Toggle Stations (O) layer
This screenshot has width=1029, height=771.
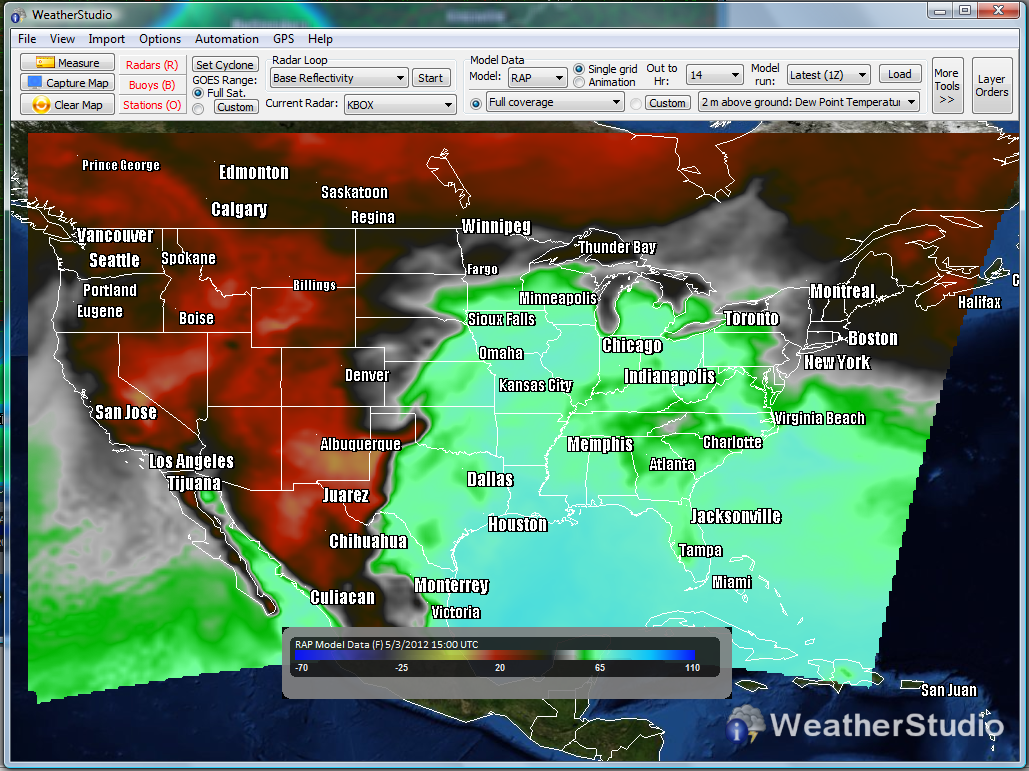point(152,105)
